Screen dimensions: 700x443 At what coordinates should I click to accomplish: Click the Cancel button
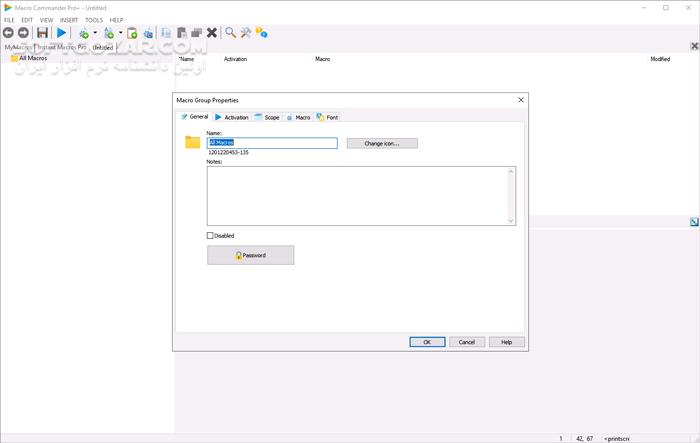pos(467,342)
